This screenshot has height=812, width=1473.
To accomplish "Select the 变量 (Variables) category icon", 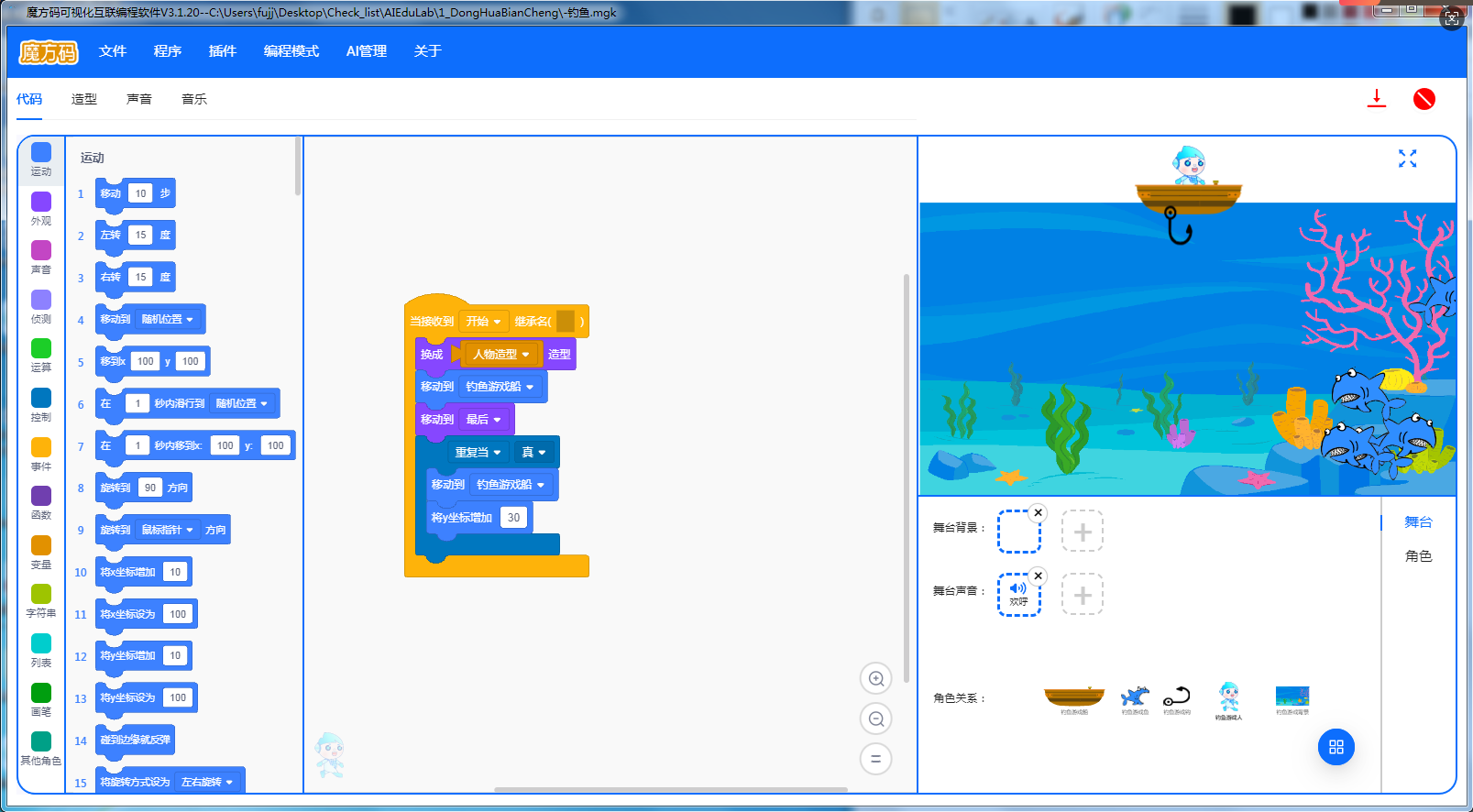I will (x=41, y=545).
